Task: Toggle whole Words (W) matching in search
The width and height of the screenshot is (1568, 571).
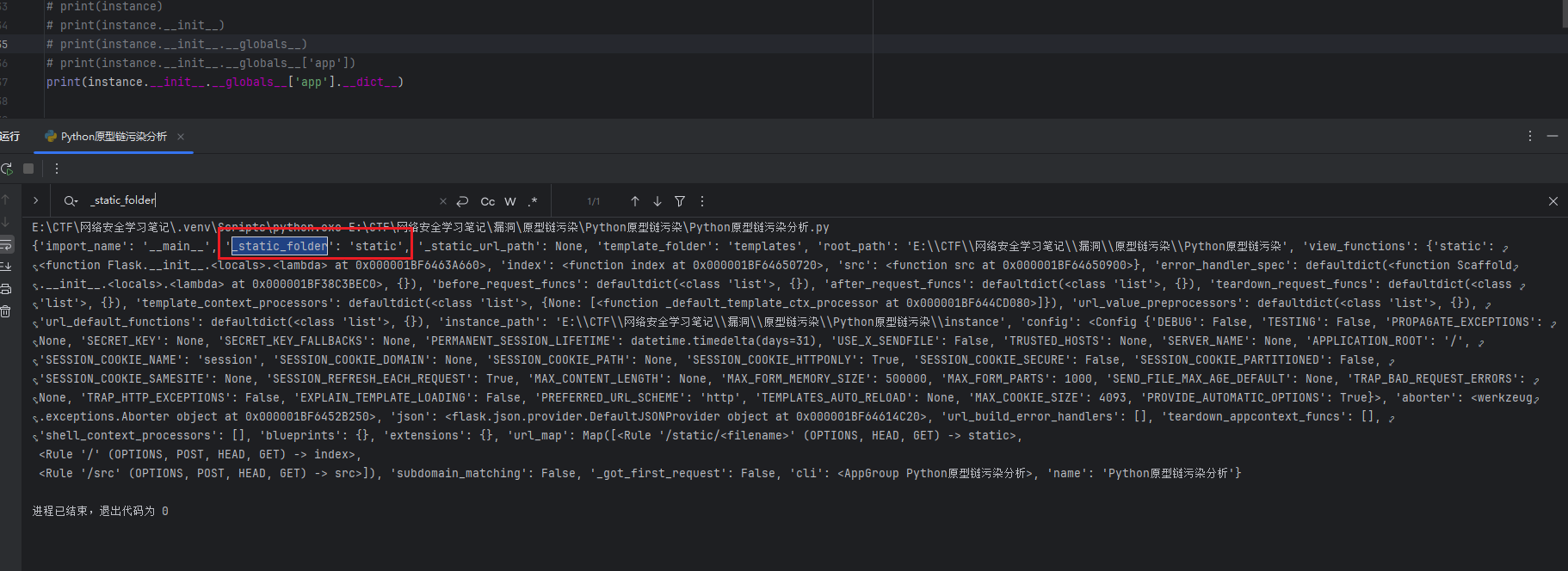Action: click(510, 201)
